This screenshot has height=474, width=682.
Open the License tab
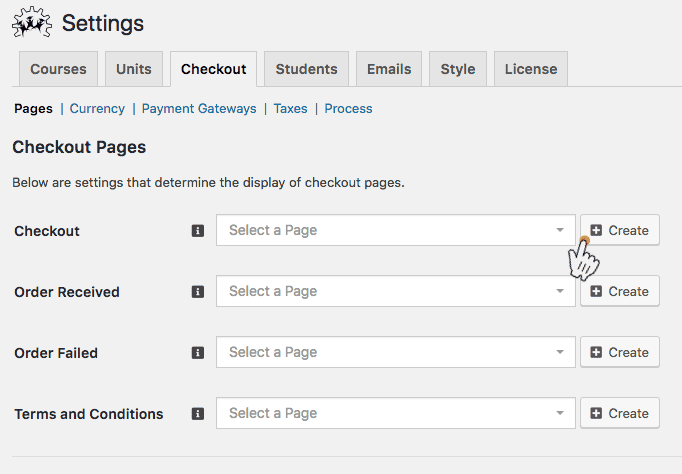point(531,69)
